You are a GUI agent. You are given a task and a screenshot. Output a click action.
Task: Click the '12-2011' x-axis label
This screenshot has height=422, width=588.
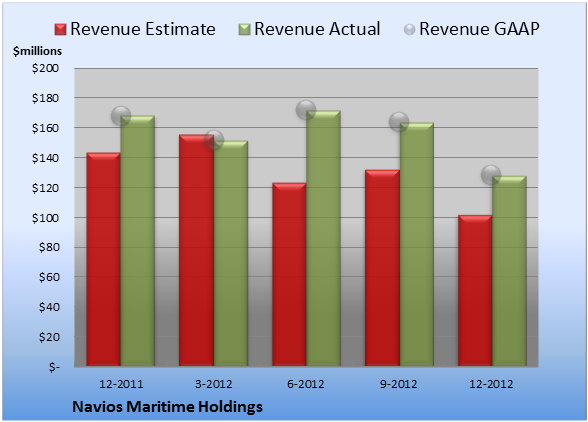121,384
